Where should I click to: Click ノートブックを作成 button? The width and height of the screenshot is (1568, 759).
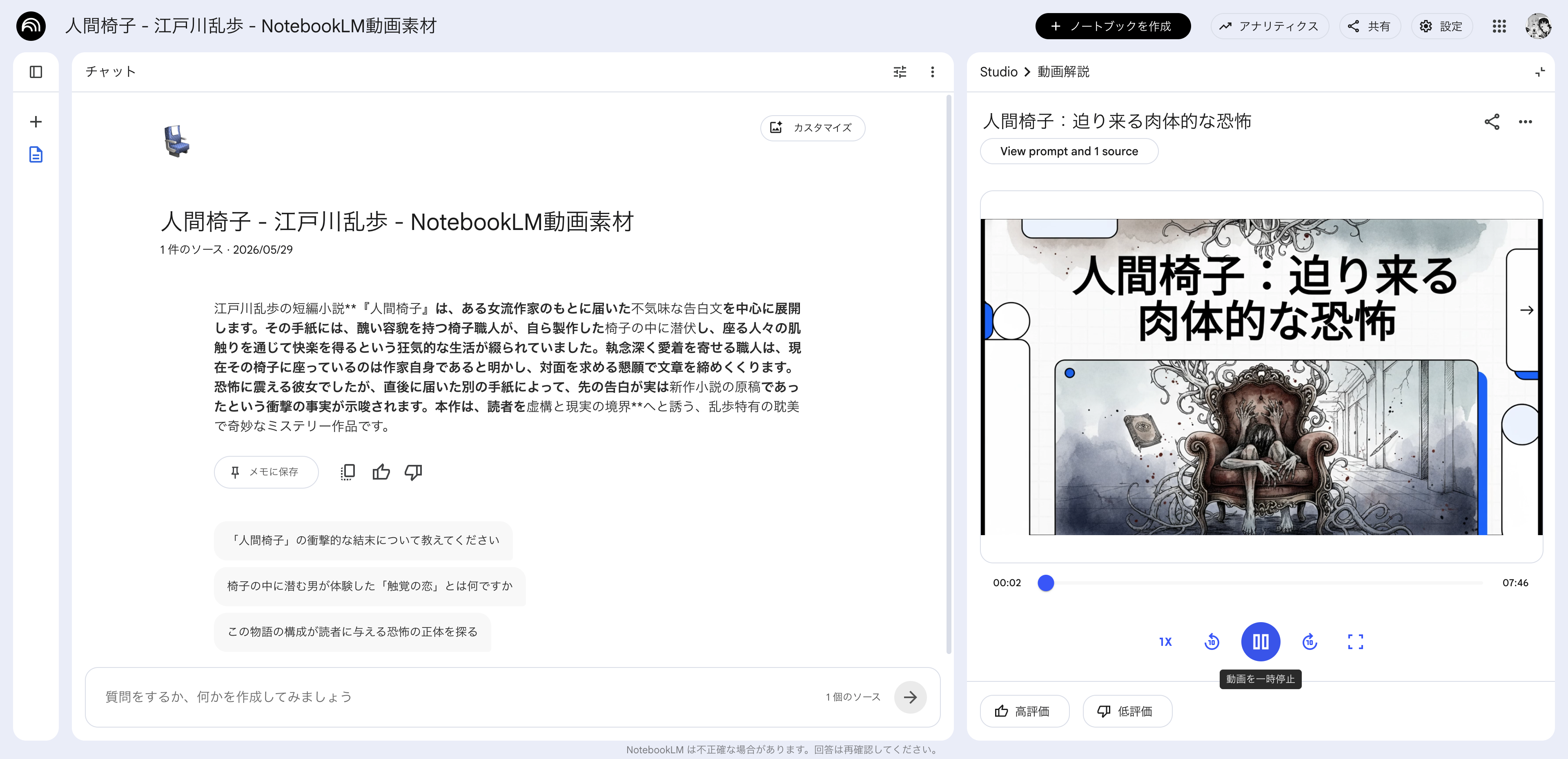[1113, 26]
